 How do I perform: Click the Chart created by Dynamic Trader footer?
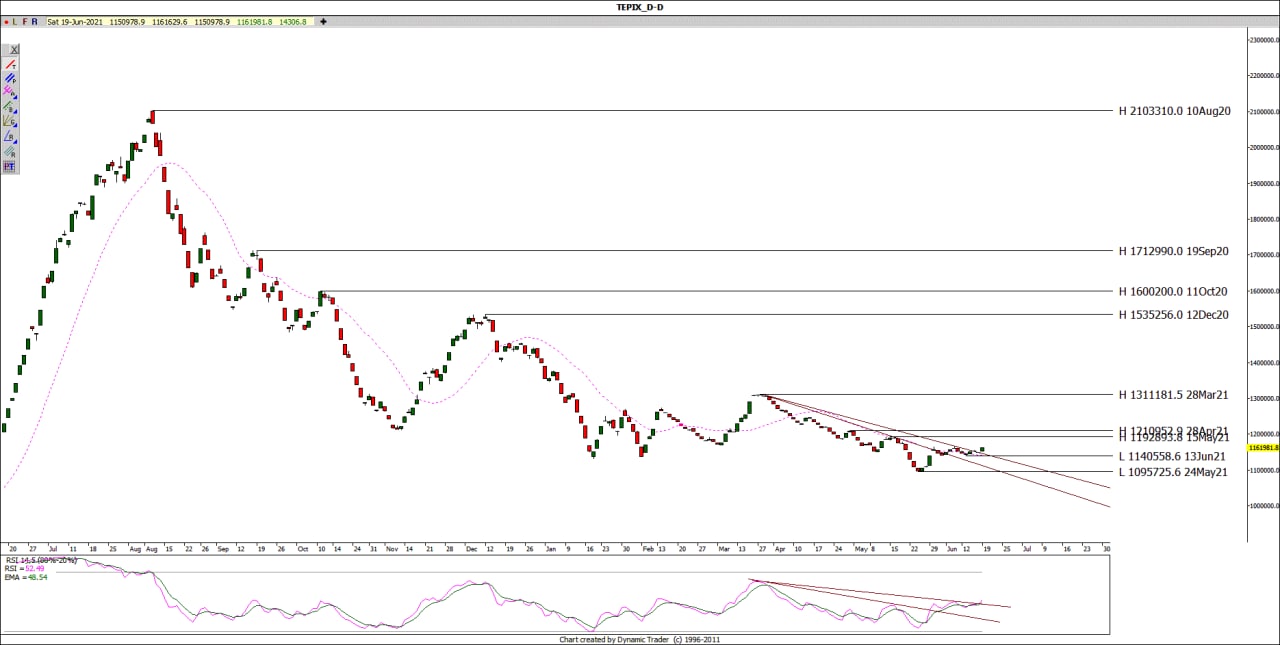640,639
